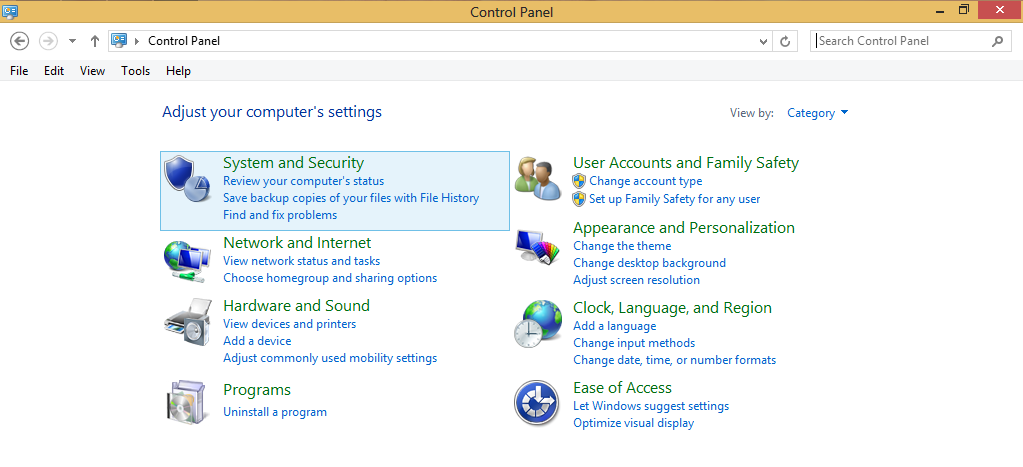Open the File menu

coord(19,70)
